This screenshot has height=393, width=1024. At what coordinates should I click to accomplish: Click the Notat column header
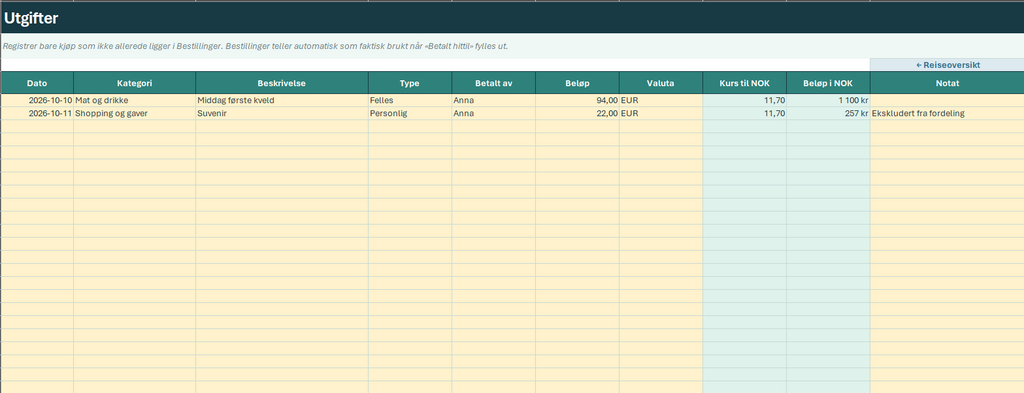pyautogui.click(x=947, y=83)
